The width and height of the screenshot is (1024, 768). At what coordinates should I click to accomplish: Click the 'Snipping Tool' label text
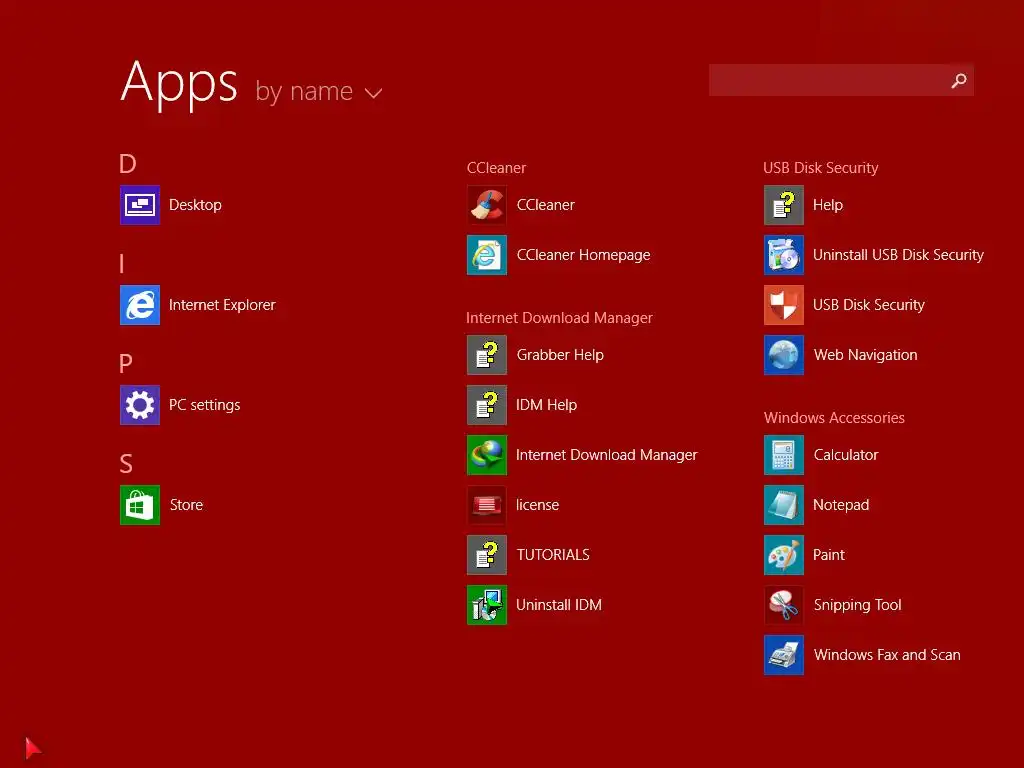point(857,605)
